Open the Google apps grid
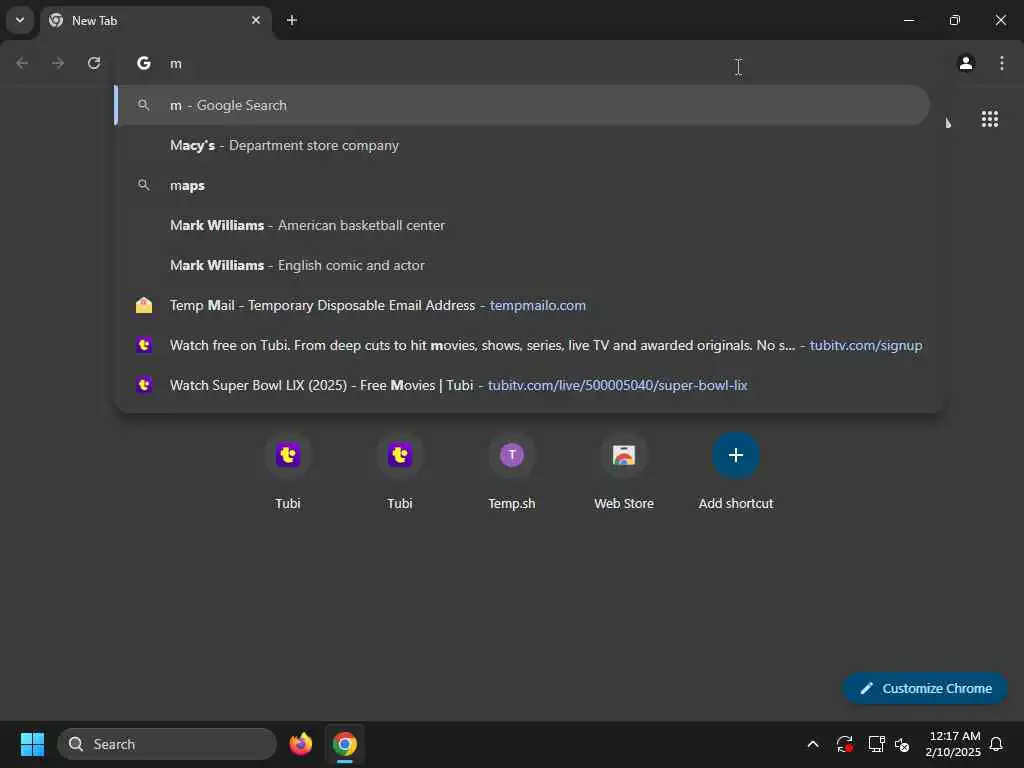 pos(989,119)
